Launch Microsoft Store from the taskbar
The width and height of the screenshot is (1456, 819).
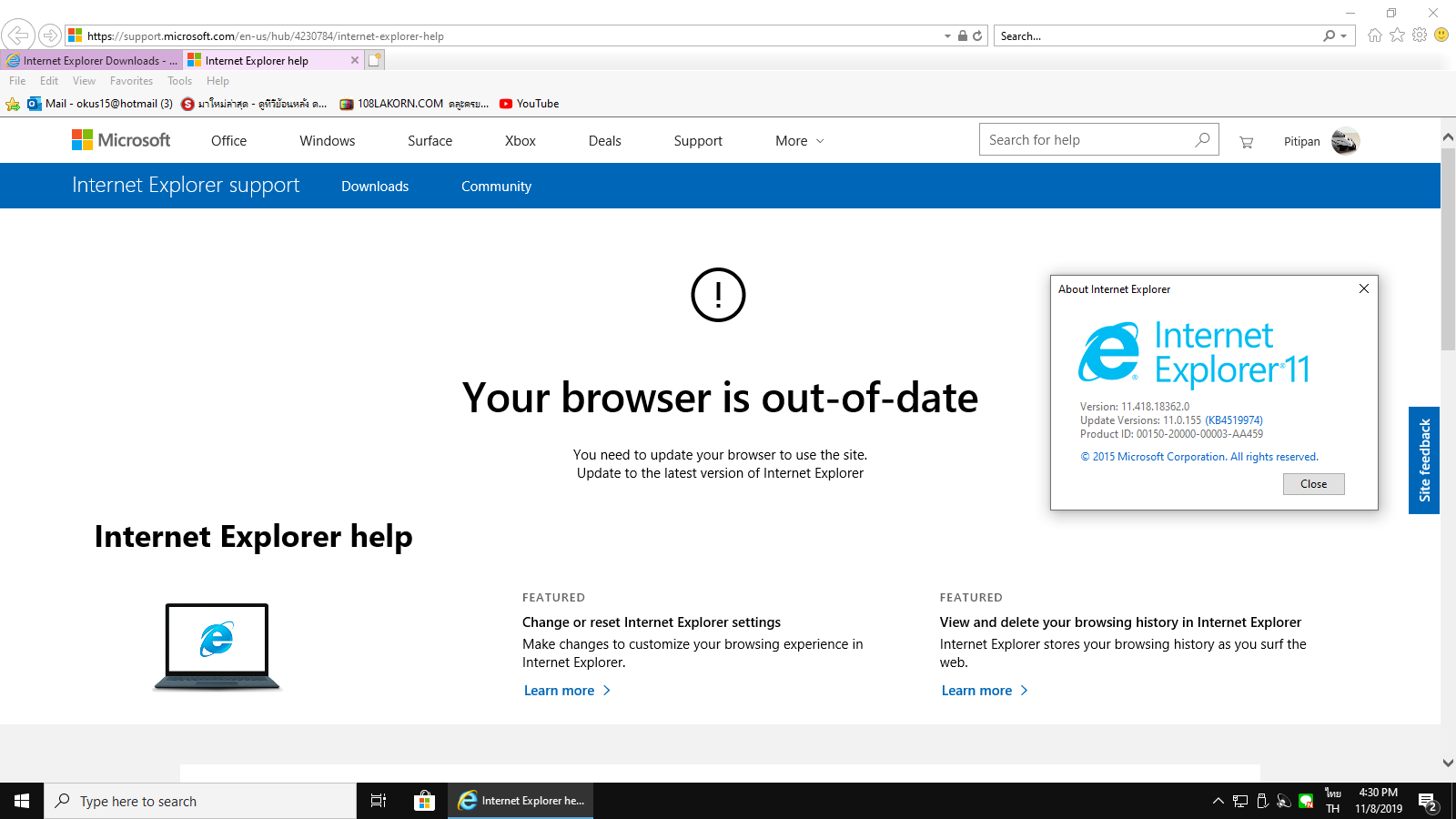424,801
